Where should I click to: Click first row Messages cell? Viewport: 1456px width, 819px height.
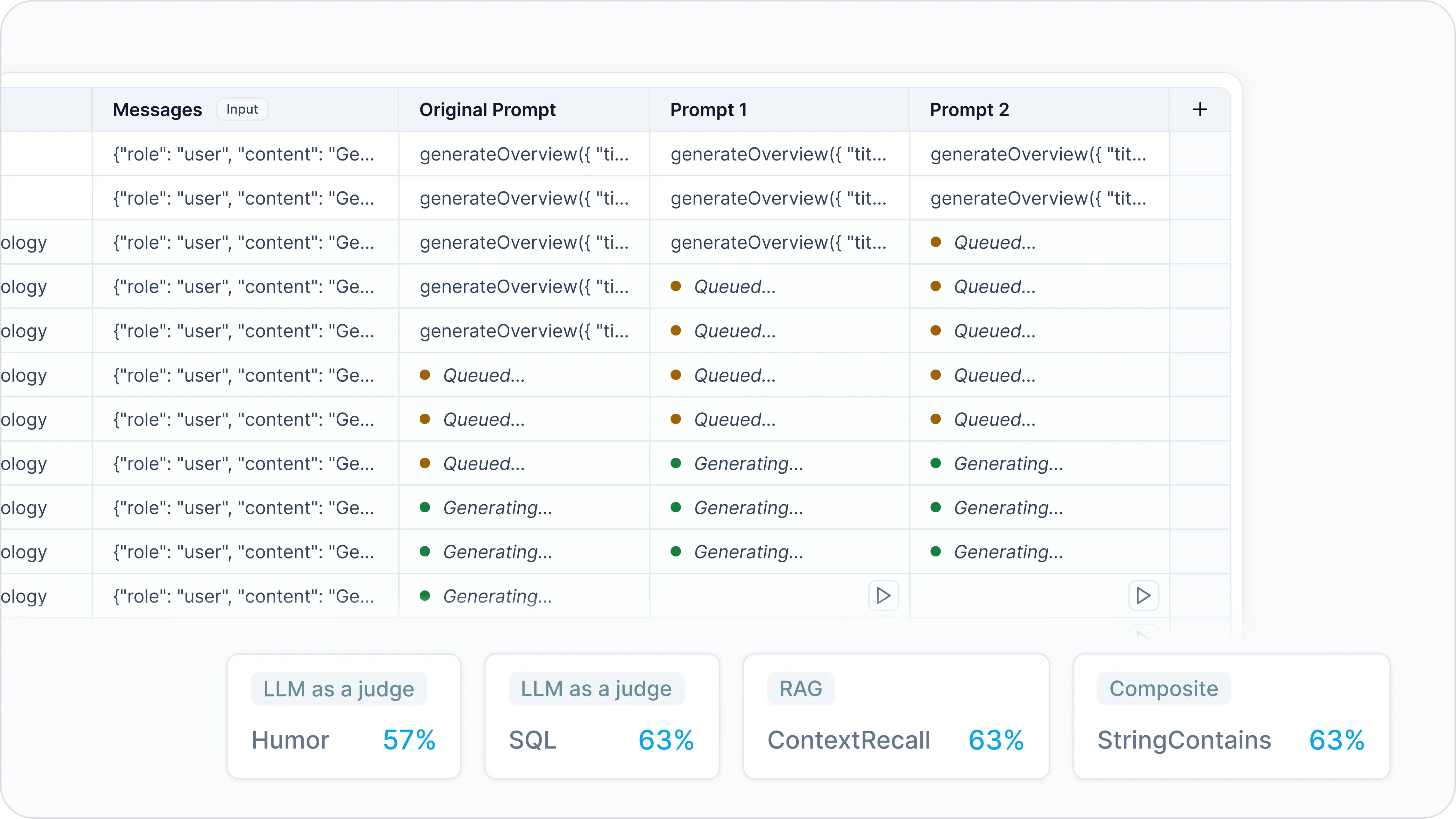[244, 154]
